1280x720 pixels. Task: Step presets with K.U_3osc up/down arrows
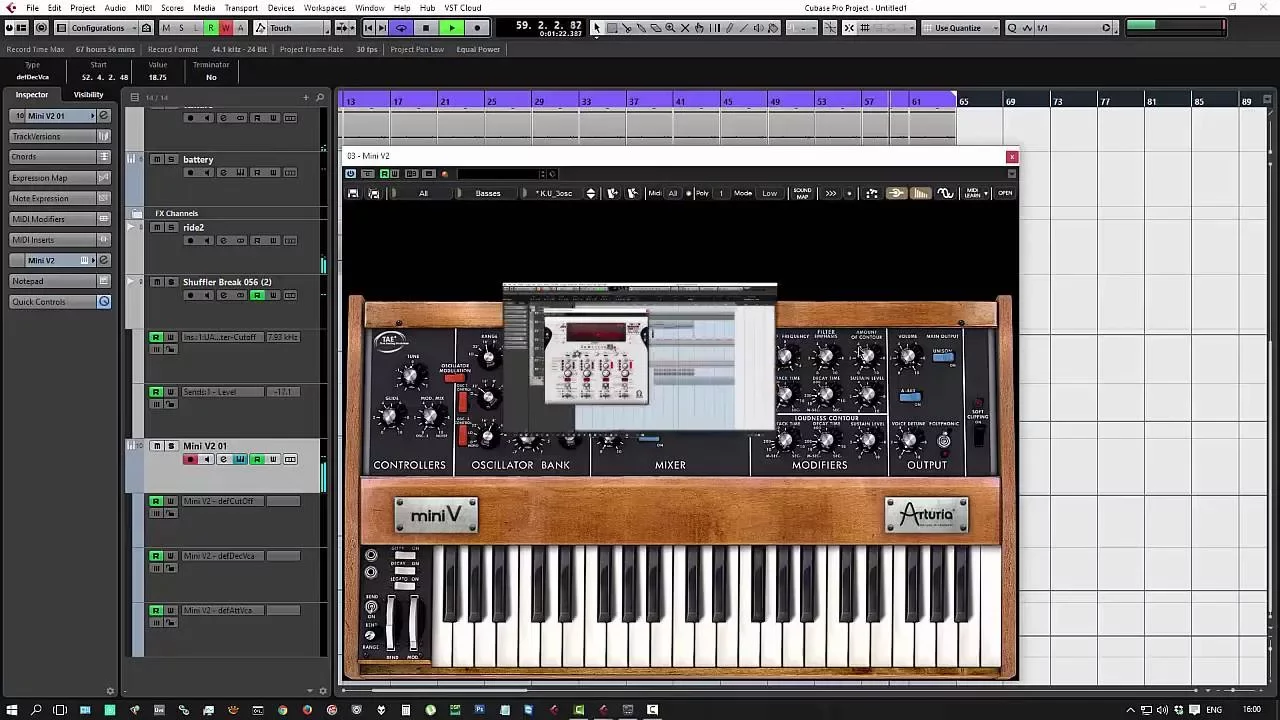tap(590, 193)
